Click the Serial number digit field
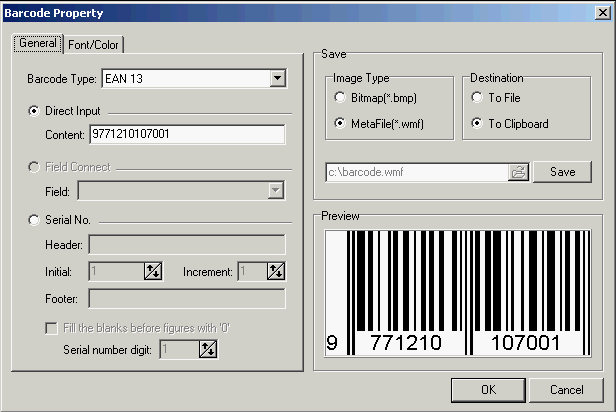The width and height of the screenshot is (616, 412). pyautogui.click(x=179, y=349)
